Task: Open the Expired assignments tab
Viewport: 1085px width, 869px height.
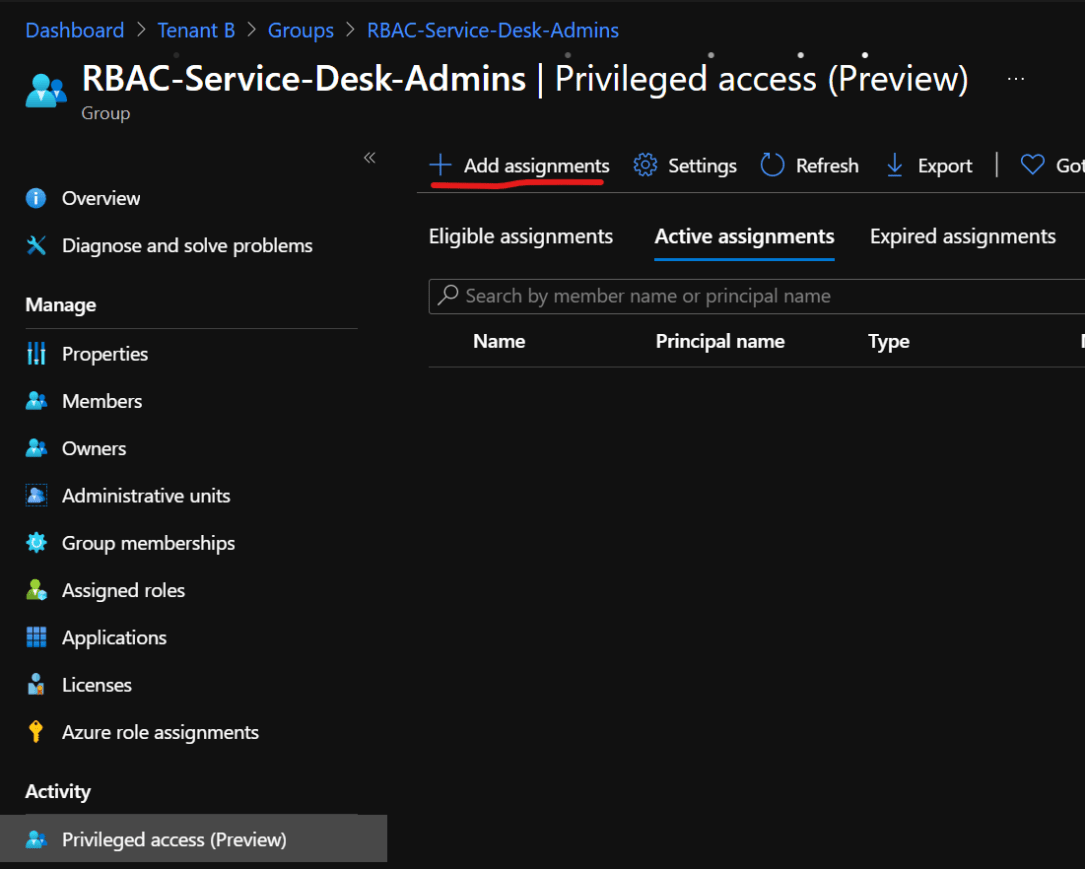Action: [x=962, y=236]
